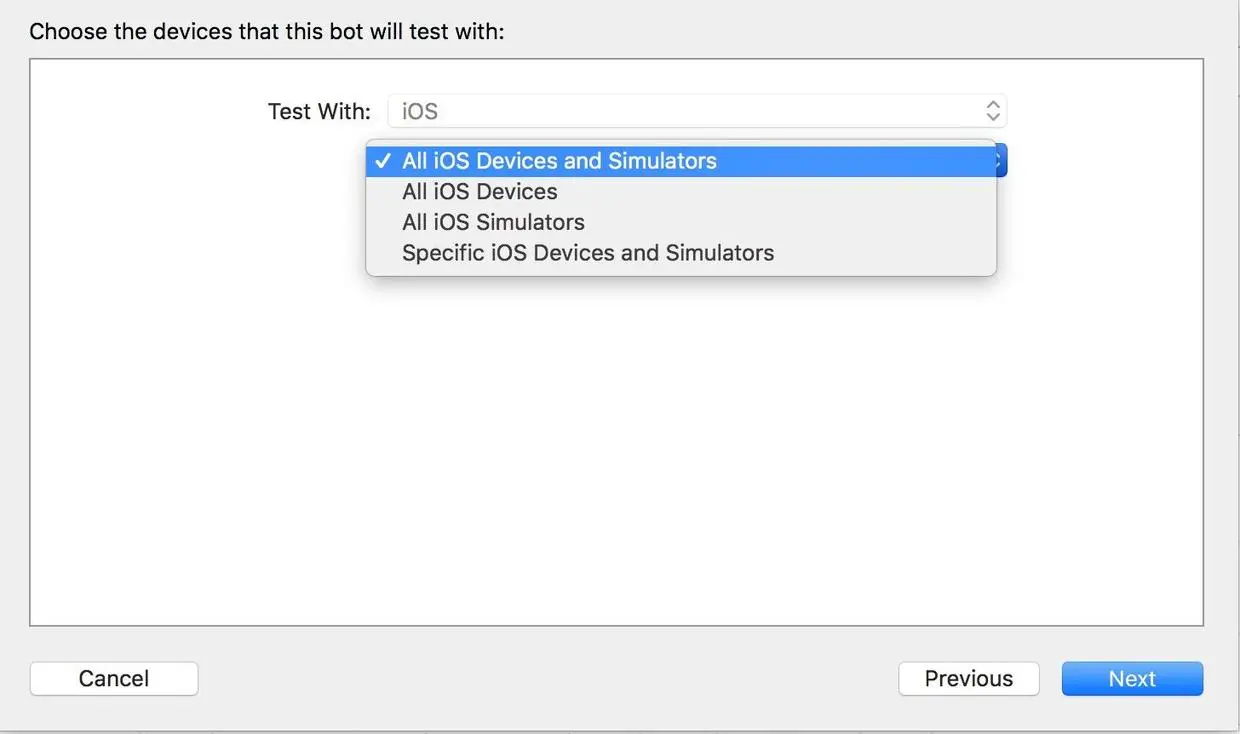Screen dimensions: 1240x734
Task: Open the Test With iOS dropdown
Action: point(697,110)
